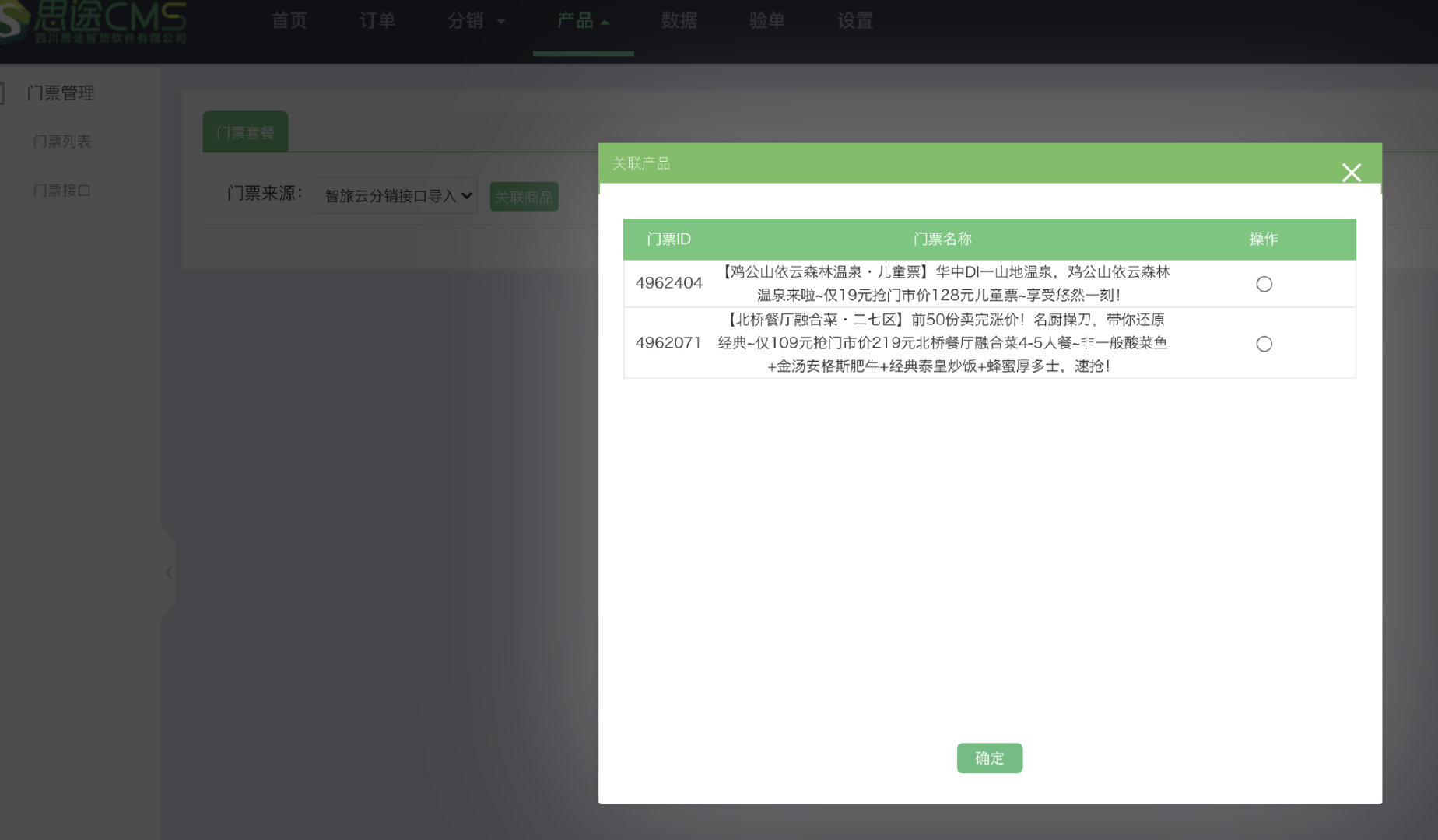Click the 门票管理 section icon
This screenshot has width=1438, height=840.
[2, 93]
